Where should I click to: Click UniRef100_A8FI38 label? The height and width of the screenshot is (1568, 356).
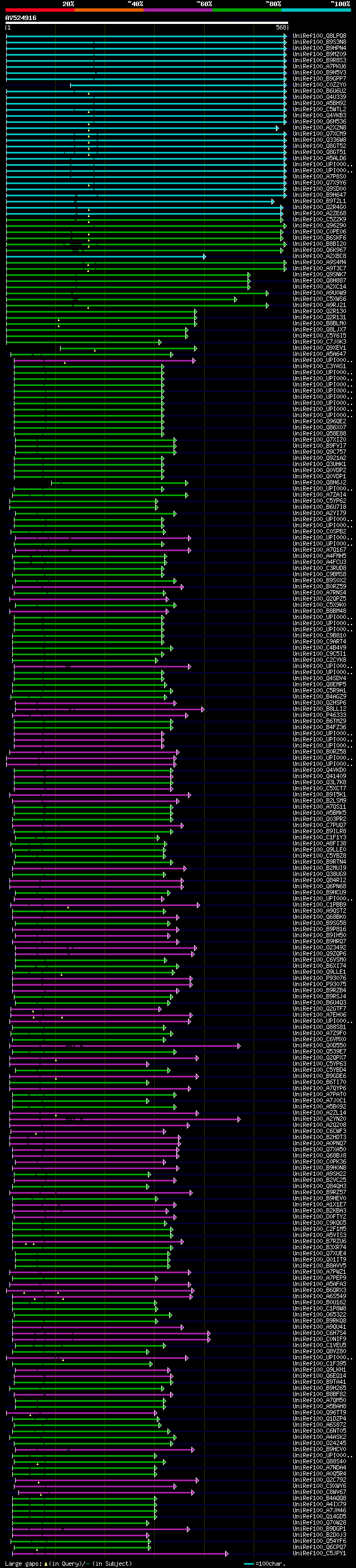tap(319, 844)
